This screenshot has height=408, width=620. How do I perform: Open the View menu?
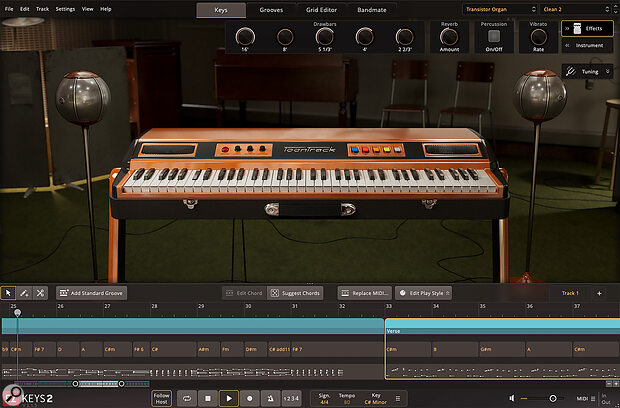87,9
